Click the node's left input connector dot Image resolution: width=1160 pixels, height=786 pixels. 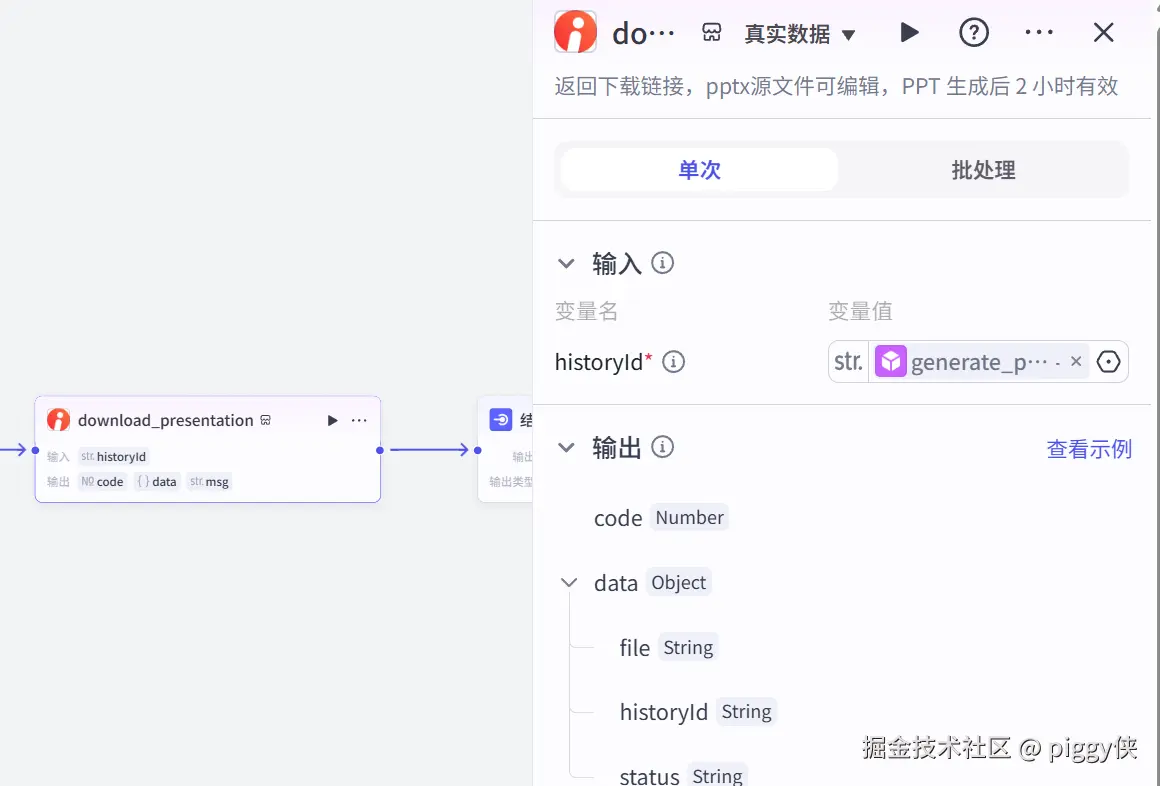click(x=36, y=450)
